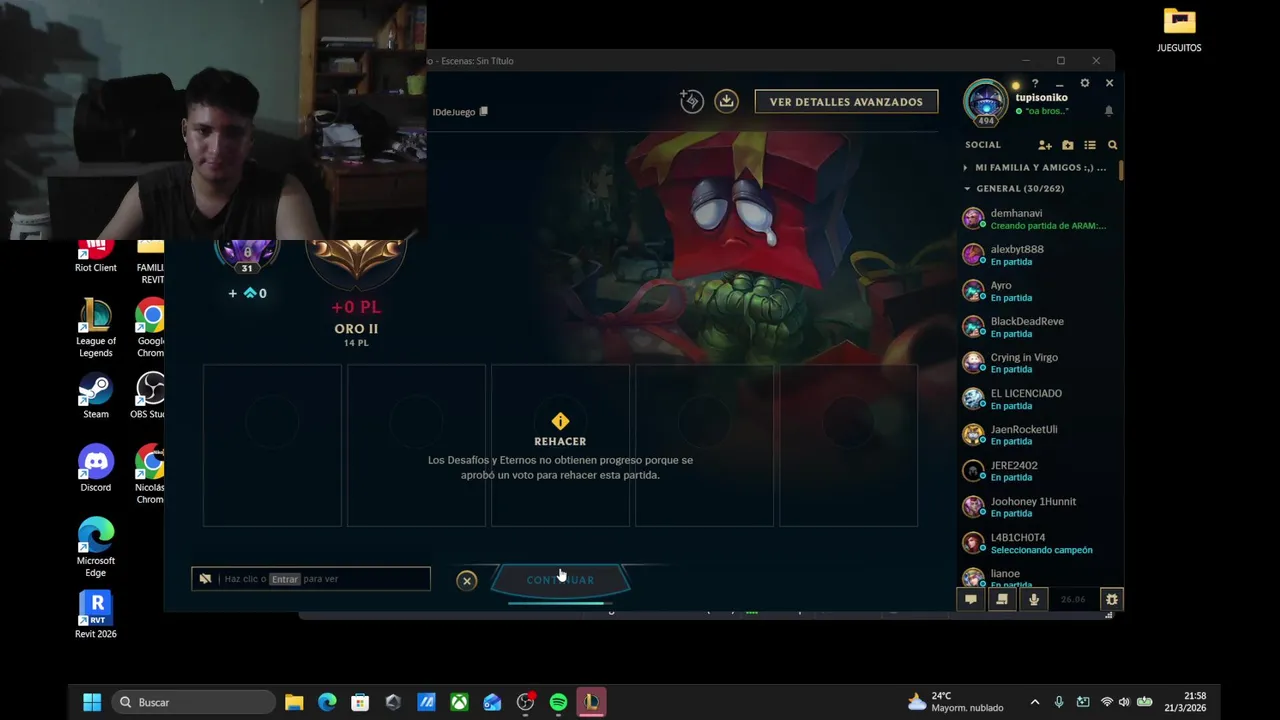The height and width of the screenshot is (720, 1280).
Task: Click the download replay icon
Action: [x=727, y=101]
